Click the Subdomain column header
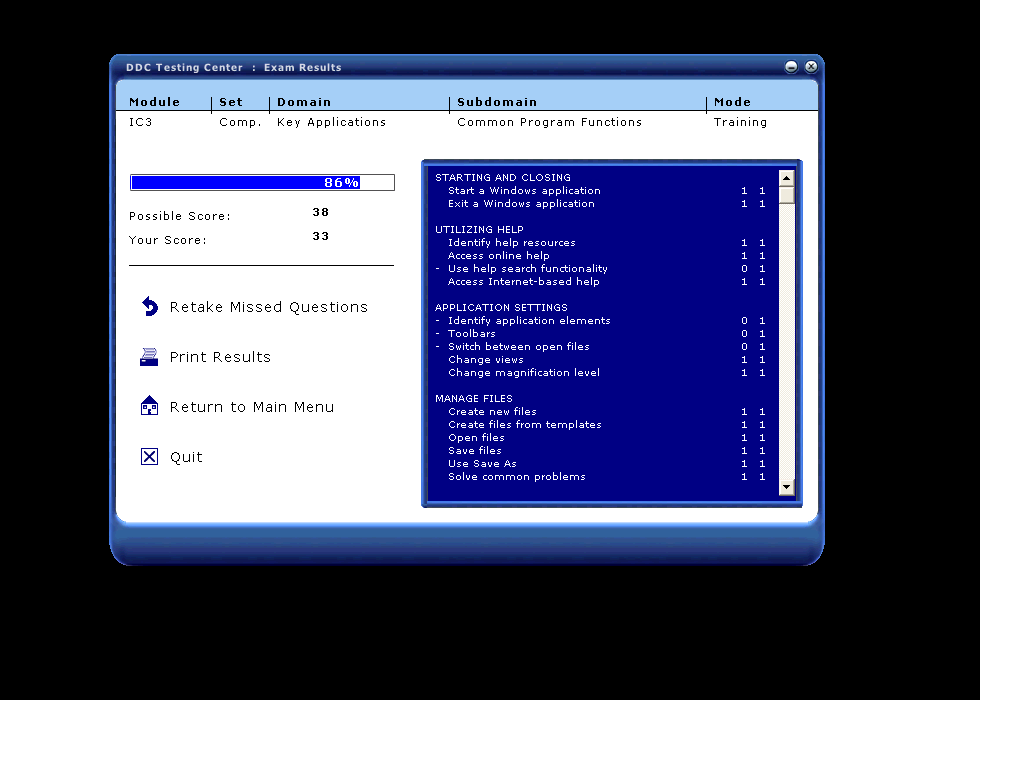Viewport: 1024px width, 768px height. pyautogui.click(x=497, y=102)
